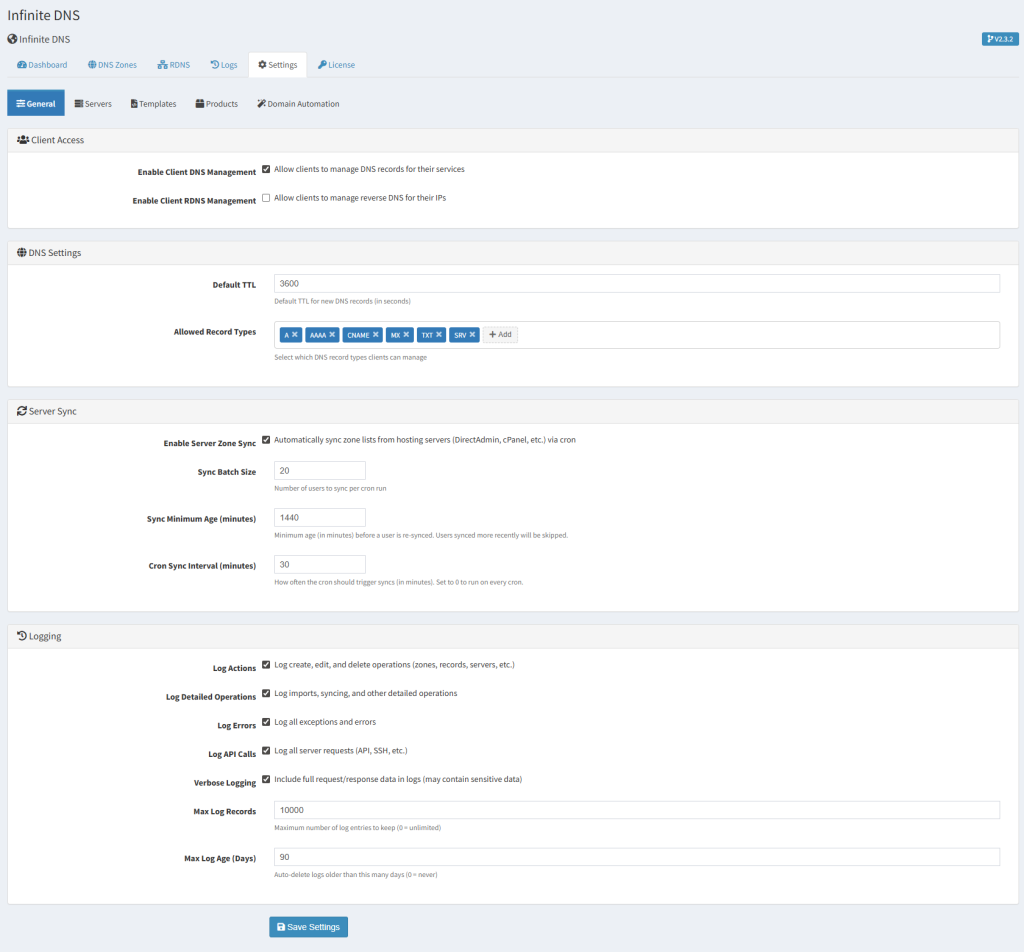This screenshot has width=1024, height=952.
Task: Uncheck Enable Server Zone Sync
Action: point(266,440)
